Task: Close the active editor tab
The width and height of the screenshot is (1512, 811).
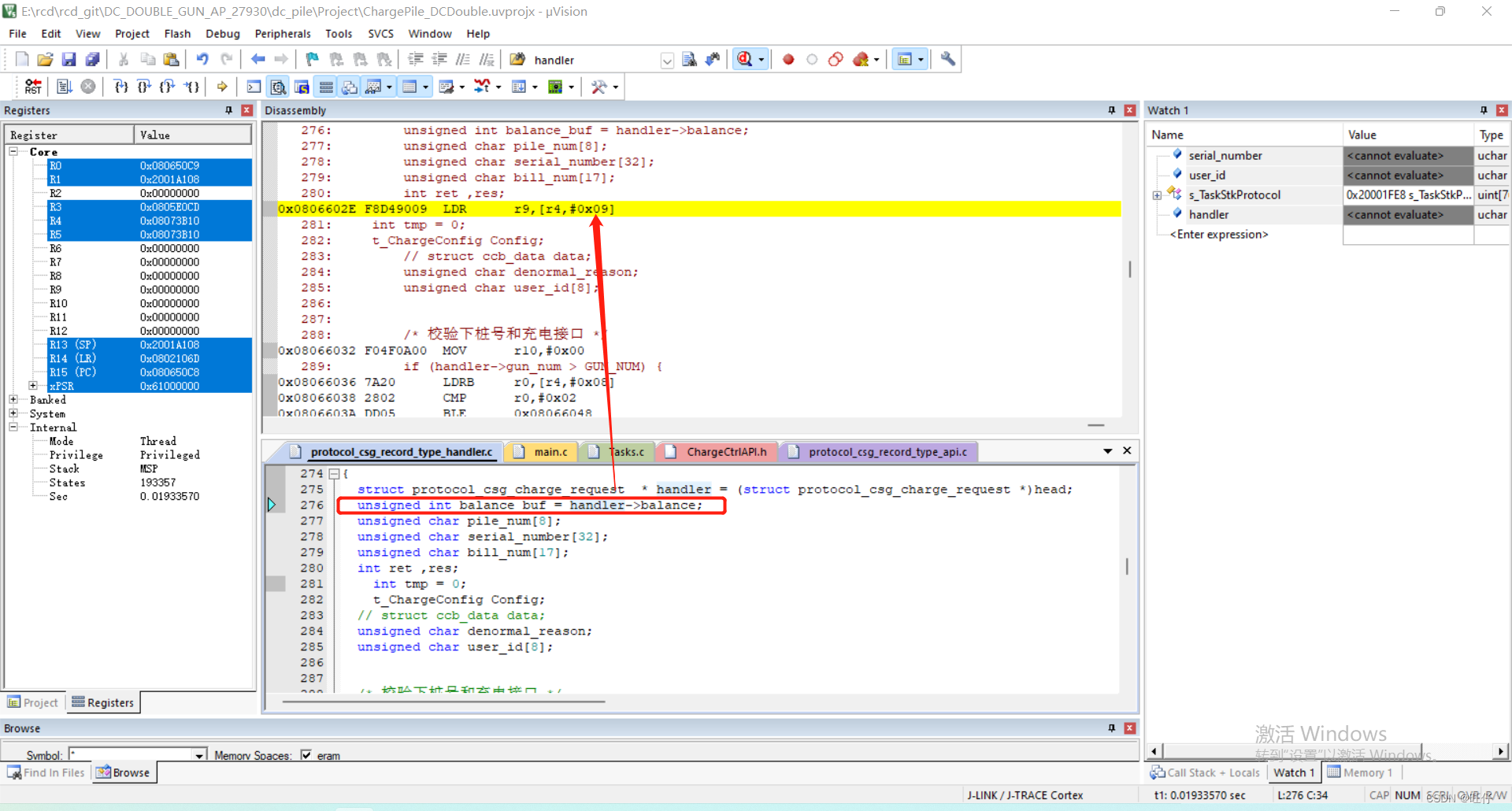Action: coord(1127,450)
